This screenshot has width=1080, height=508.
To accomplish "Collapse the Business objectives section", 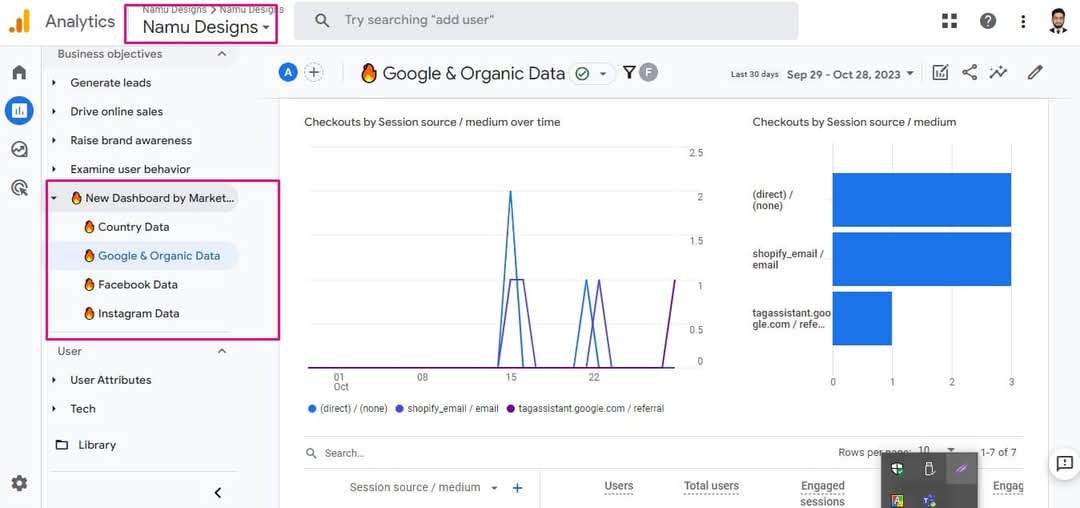I will [222, 54].
